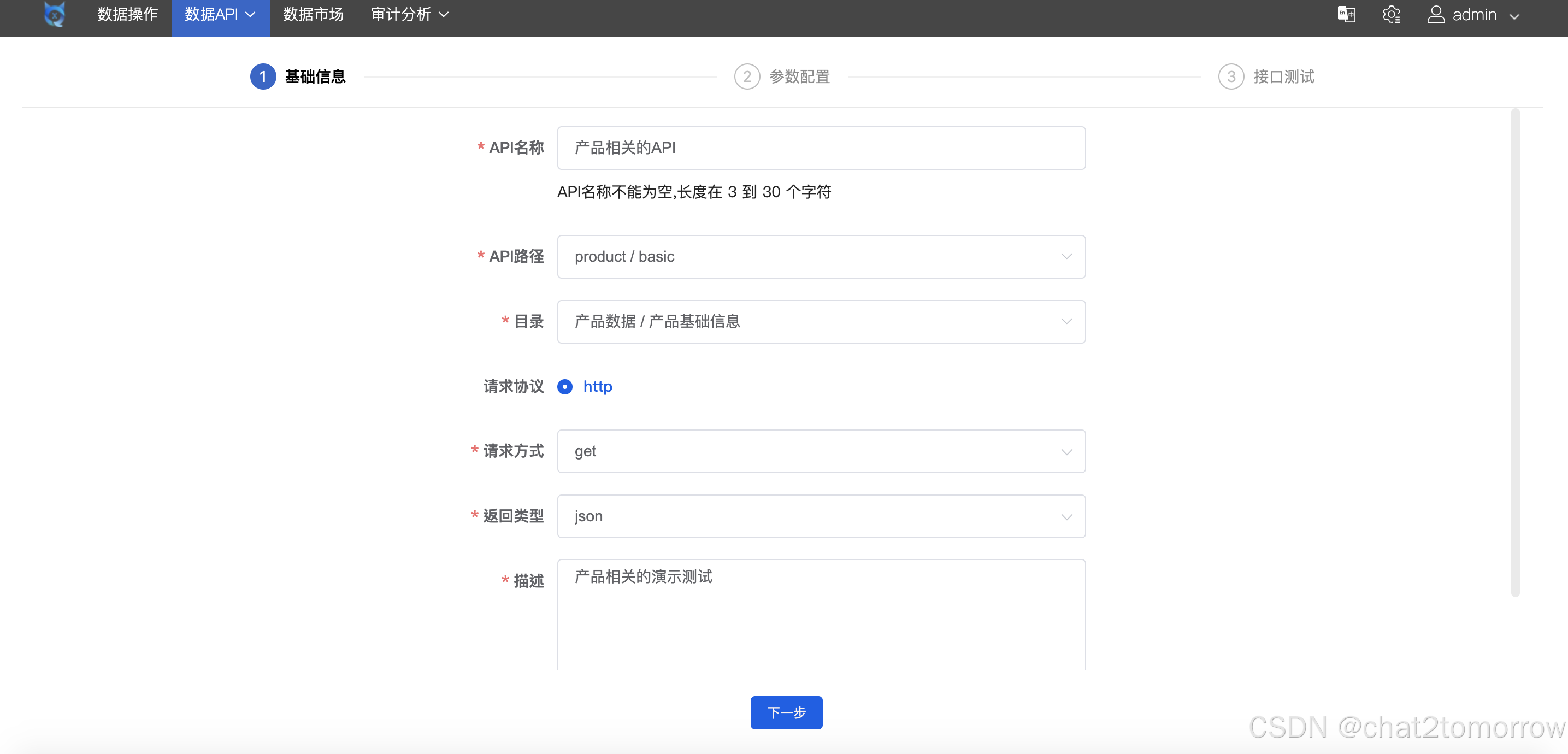Expand the 审计分析 menu

(409, 15)
